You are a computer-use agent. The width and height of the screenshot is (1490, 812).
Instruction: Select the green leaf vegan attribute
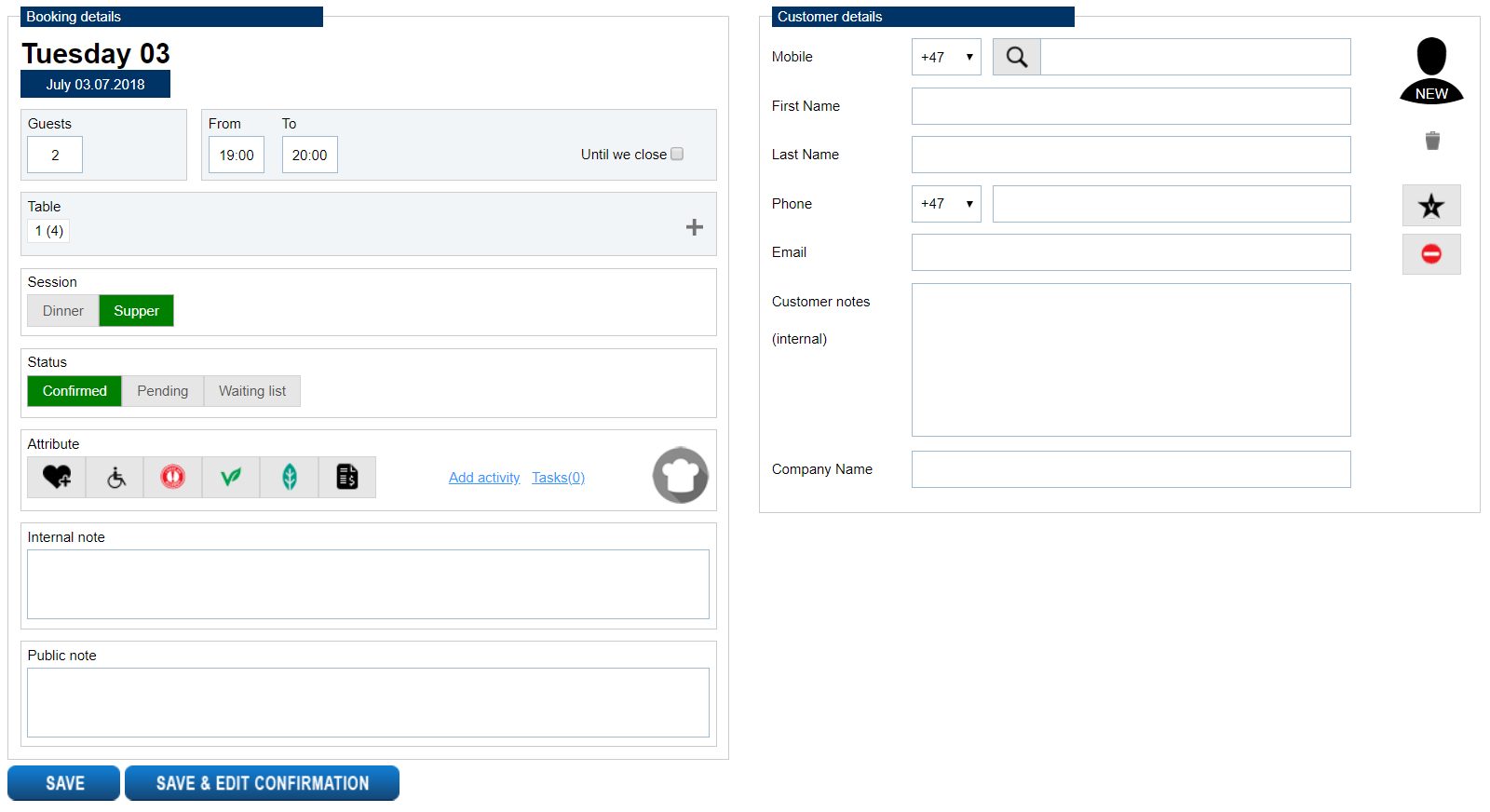[x=290, y=477]
